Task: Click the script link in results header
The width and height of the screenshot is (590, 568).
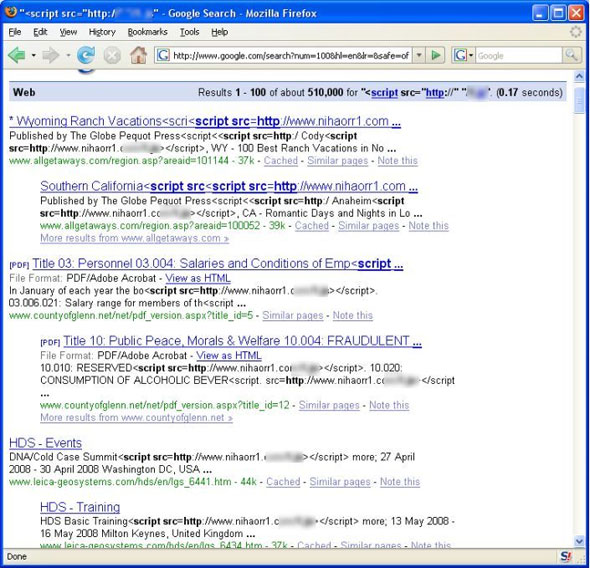Action: coord(384,93)
